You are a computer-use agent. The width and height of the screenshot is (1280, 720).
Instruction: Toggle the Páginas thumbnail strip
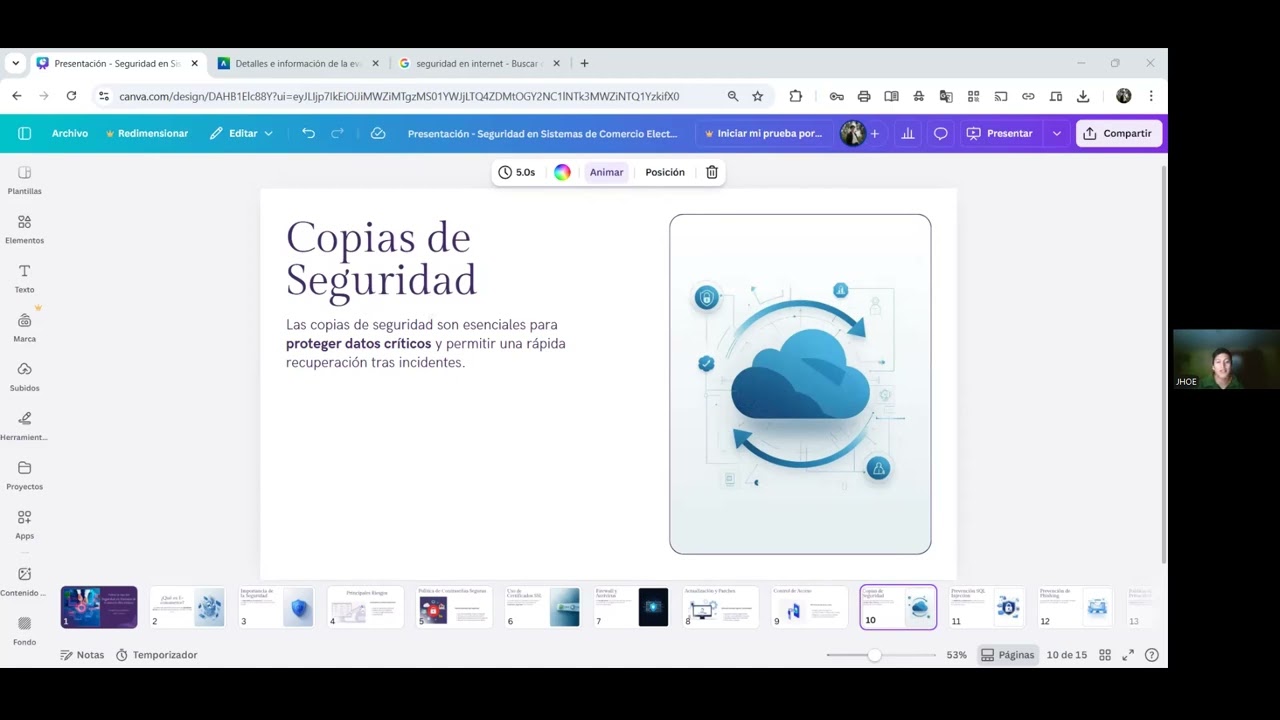coord(1007,655)
